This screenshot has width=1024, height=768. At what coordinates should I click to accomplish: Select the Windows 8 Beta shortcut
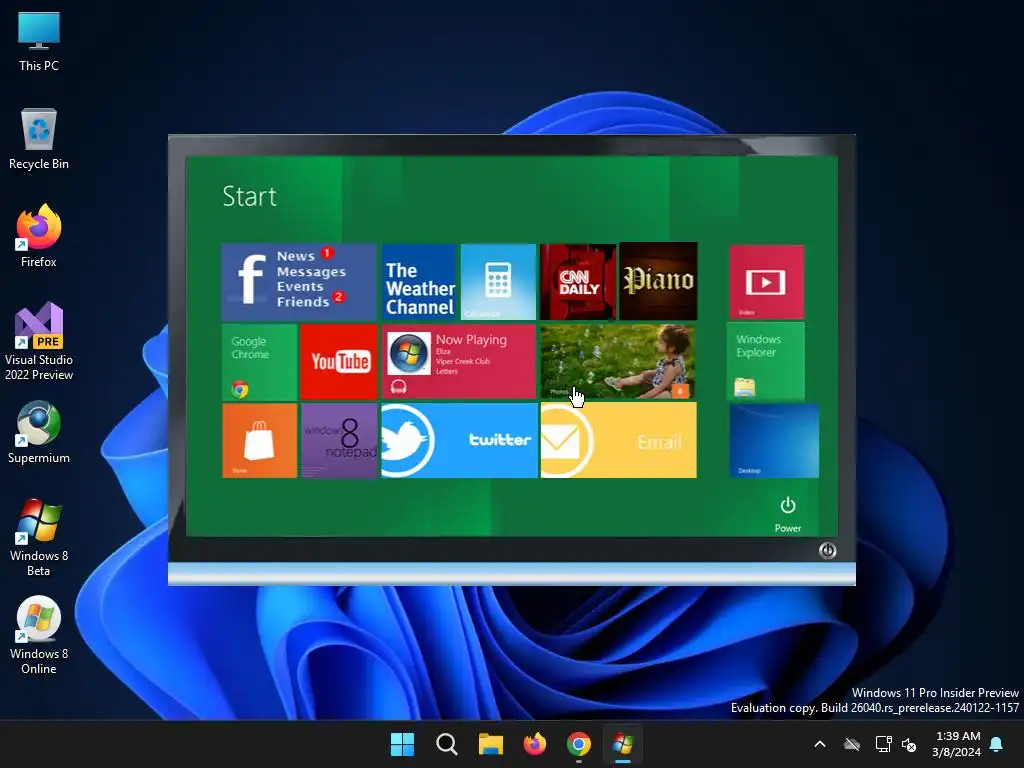pos(39,537)
